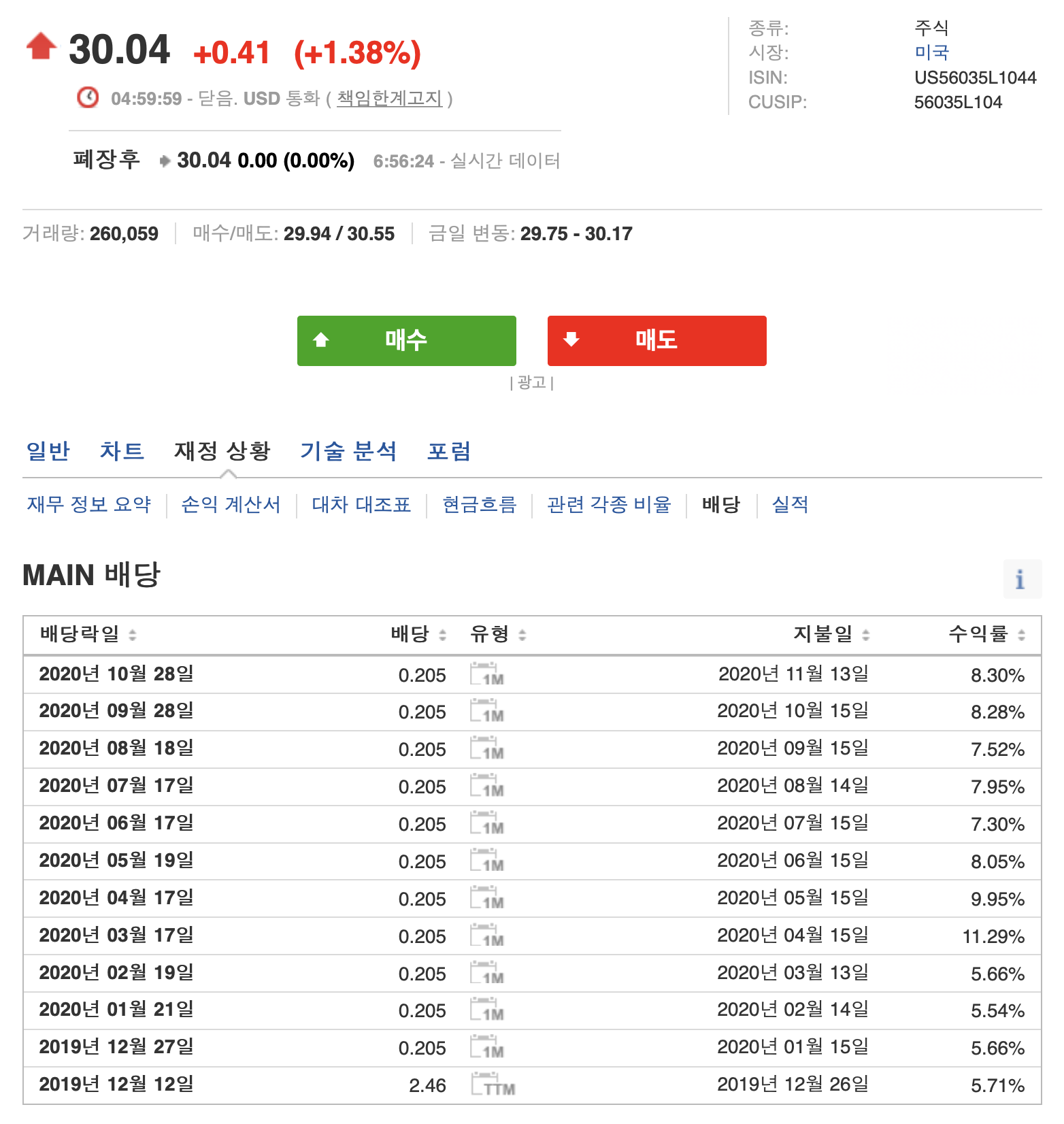Open the 일반 tab

48,450
